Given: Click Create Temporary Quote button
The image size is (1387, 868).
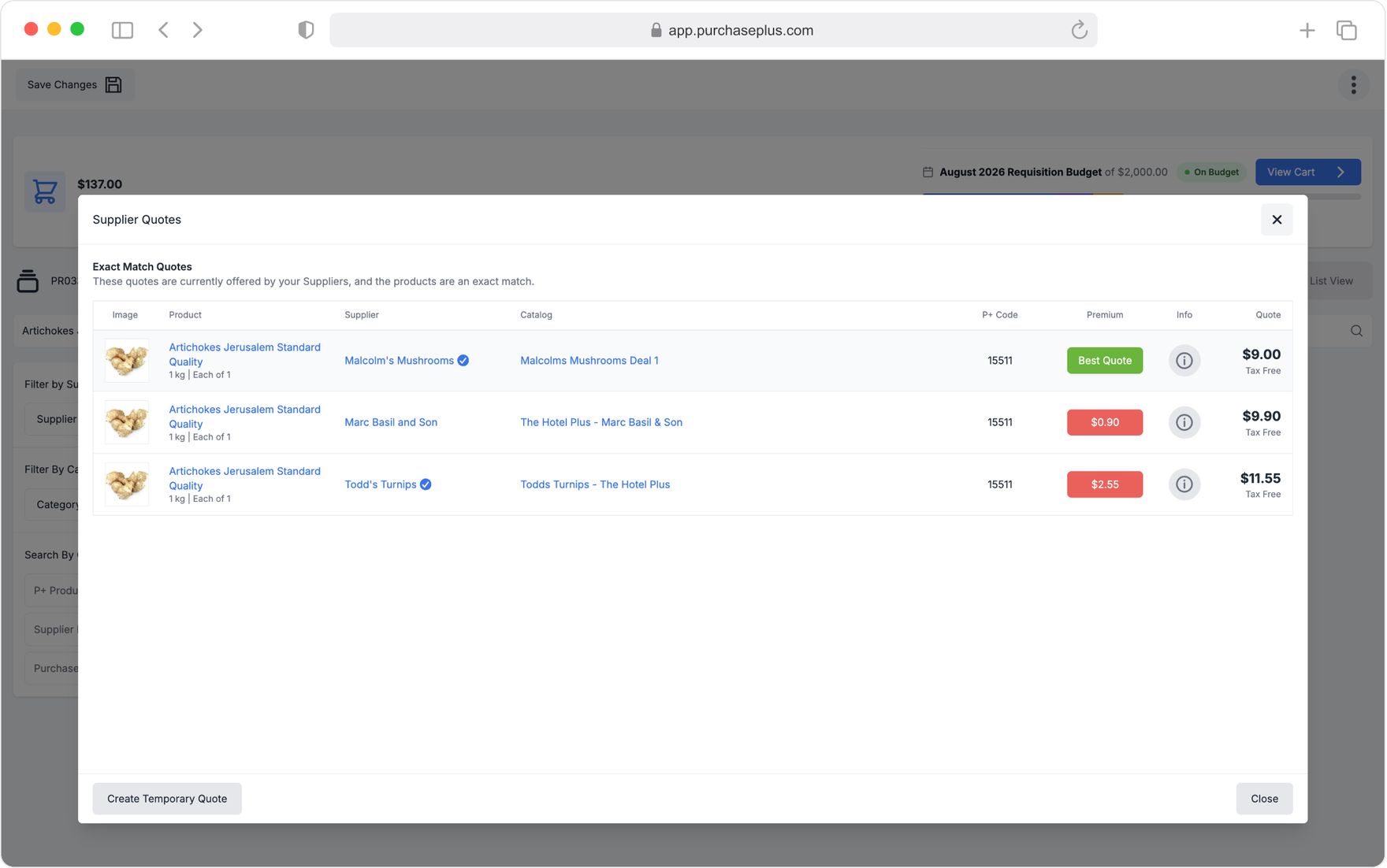Looking at the screenshot, I should click(x=167, y=799).
